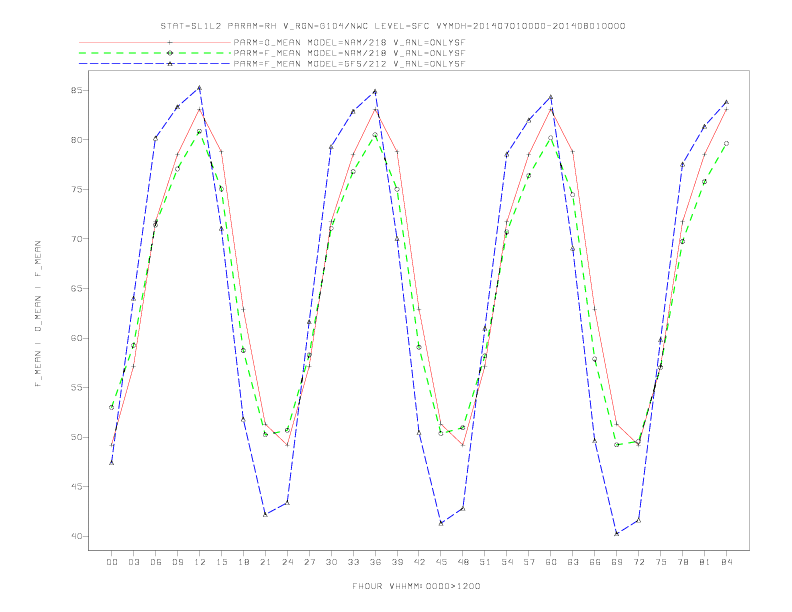Click x-axis forecast hour label 81
The height and width of the screenshot is (612, 792).
[705, 562]
